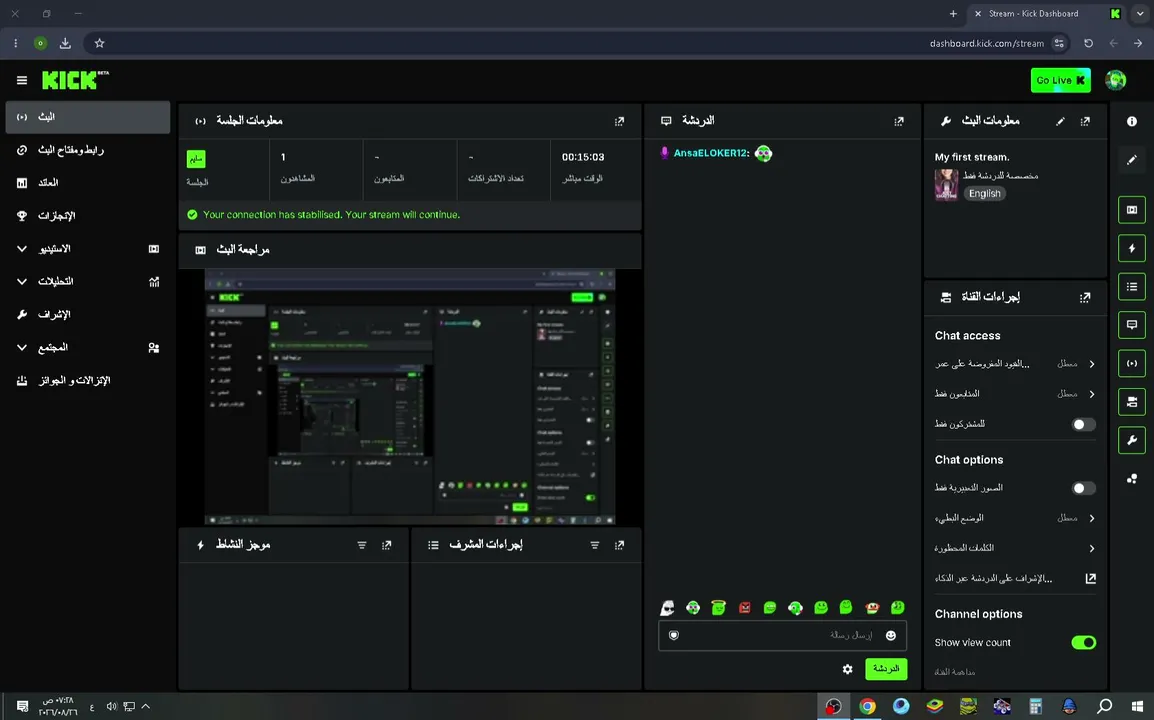Open AI chat moderation external link icon

1091,579
